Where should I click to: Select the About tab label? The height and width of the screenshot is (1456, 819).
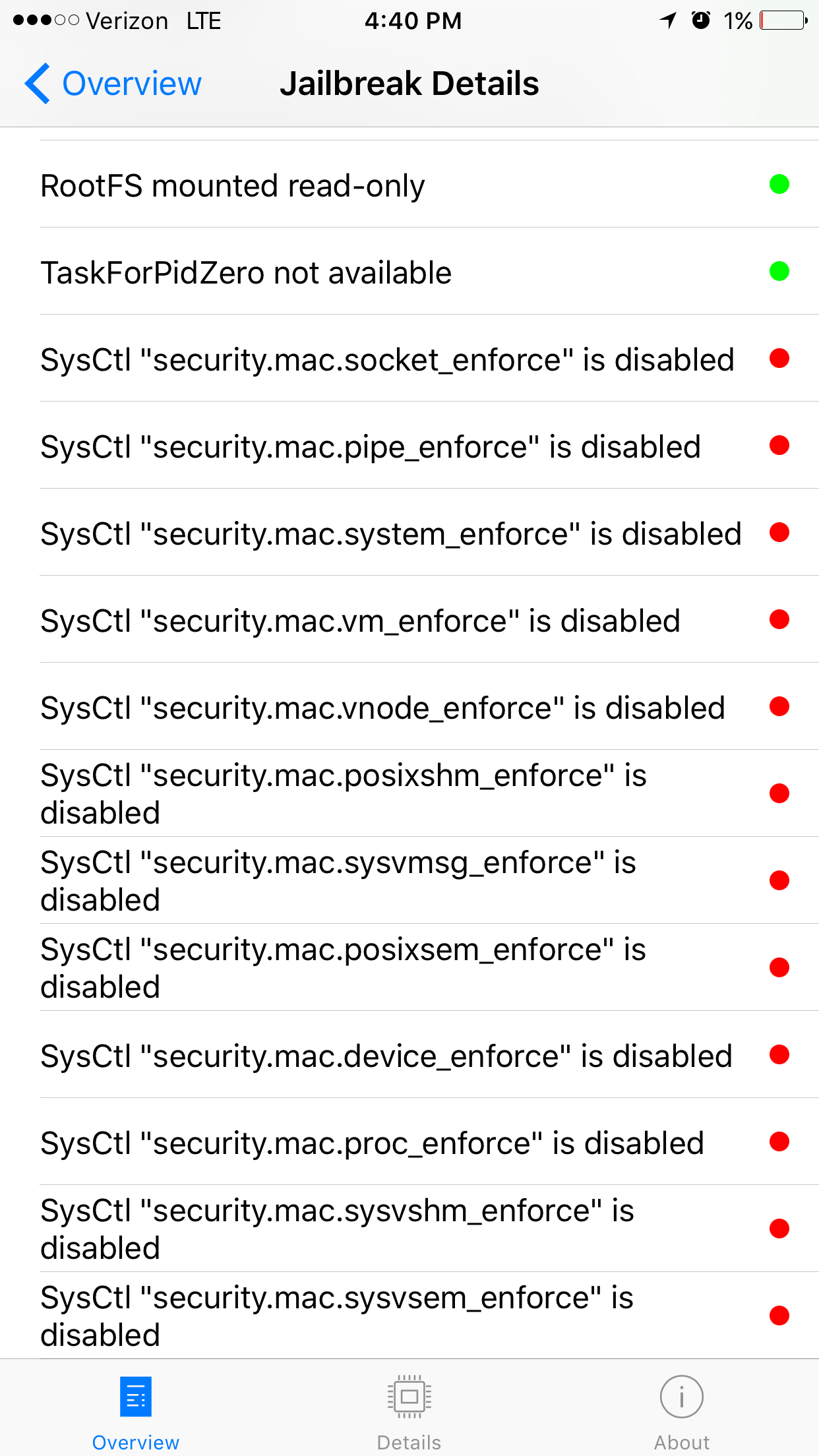click(x=681, y=1442)
